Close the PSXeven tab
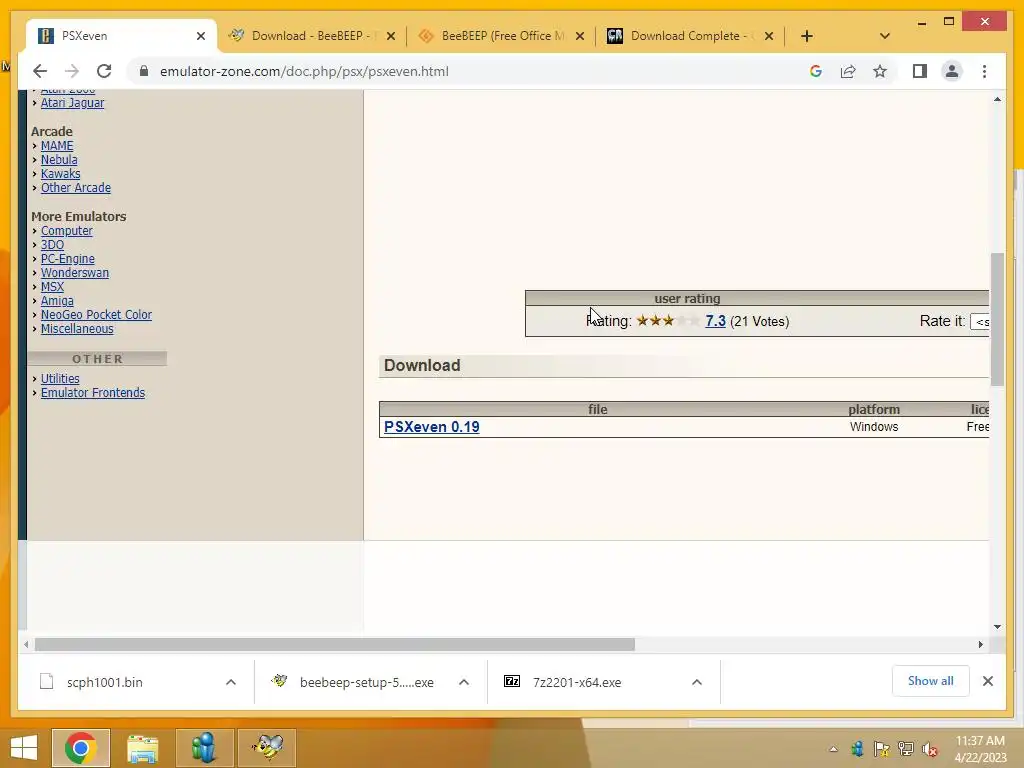The width and height of the screenshot is (1024, 768). point(200,36)
